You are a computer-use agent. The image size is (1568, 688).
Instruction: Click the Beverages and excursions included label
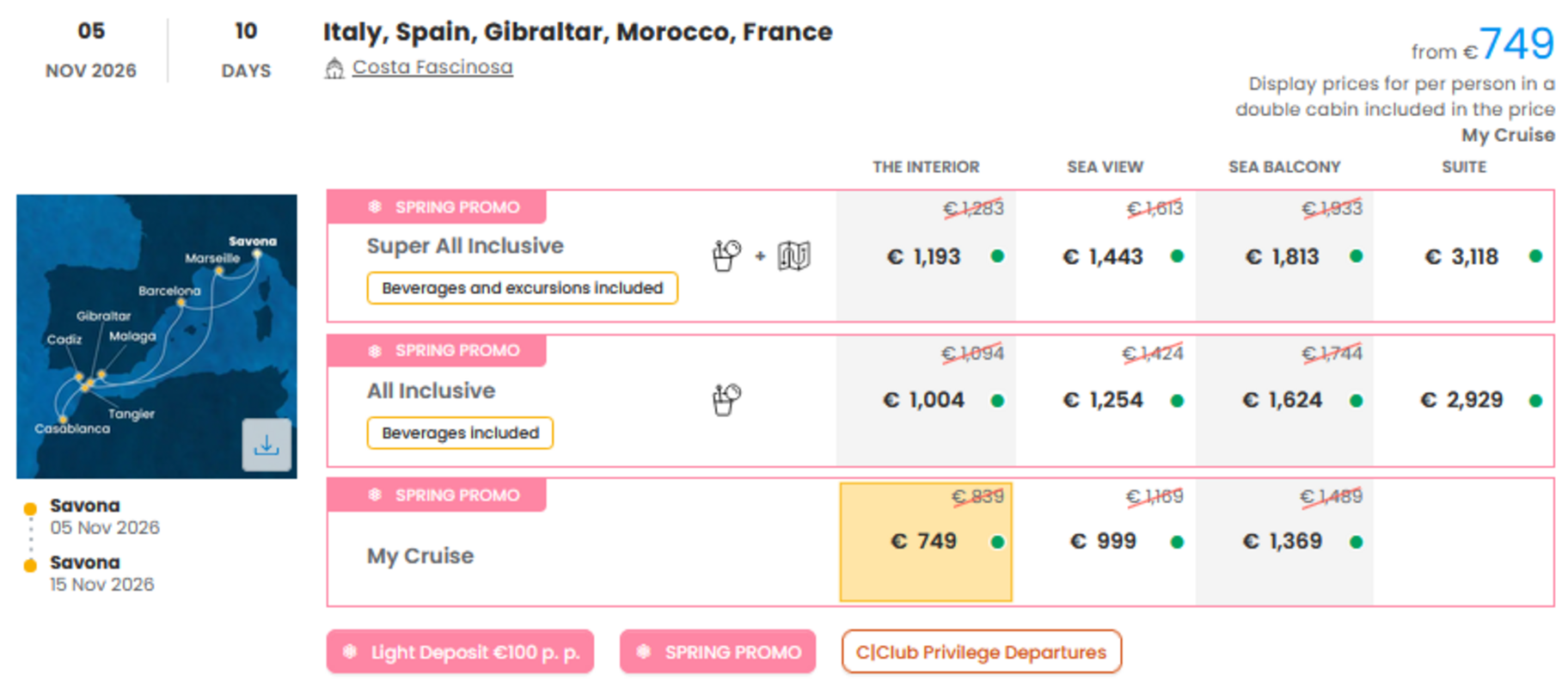tap(522, 288)
